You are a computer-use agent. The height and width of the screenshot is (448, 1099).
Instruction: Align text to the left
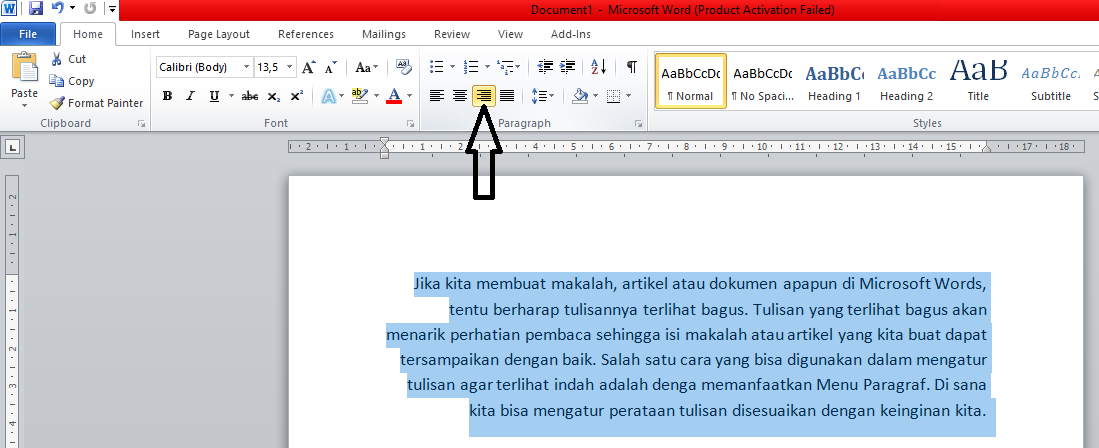coord(437,96)
